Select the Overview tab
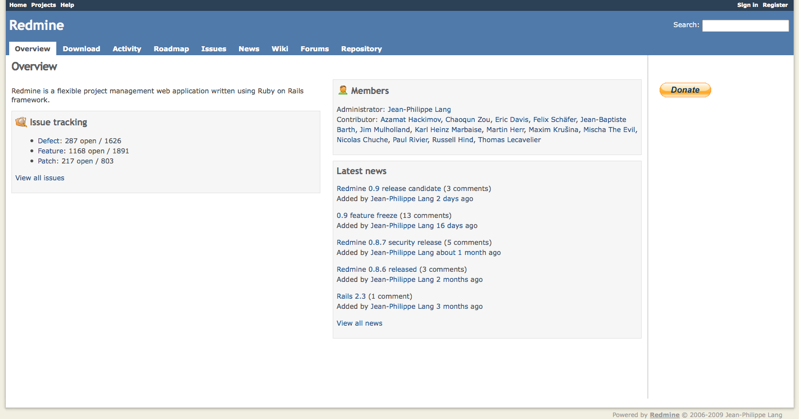The height and width of the screenshot is (419, 799). tap(33, 49)
